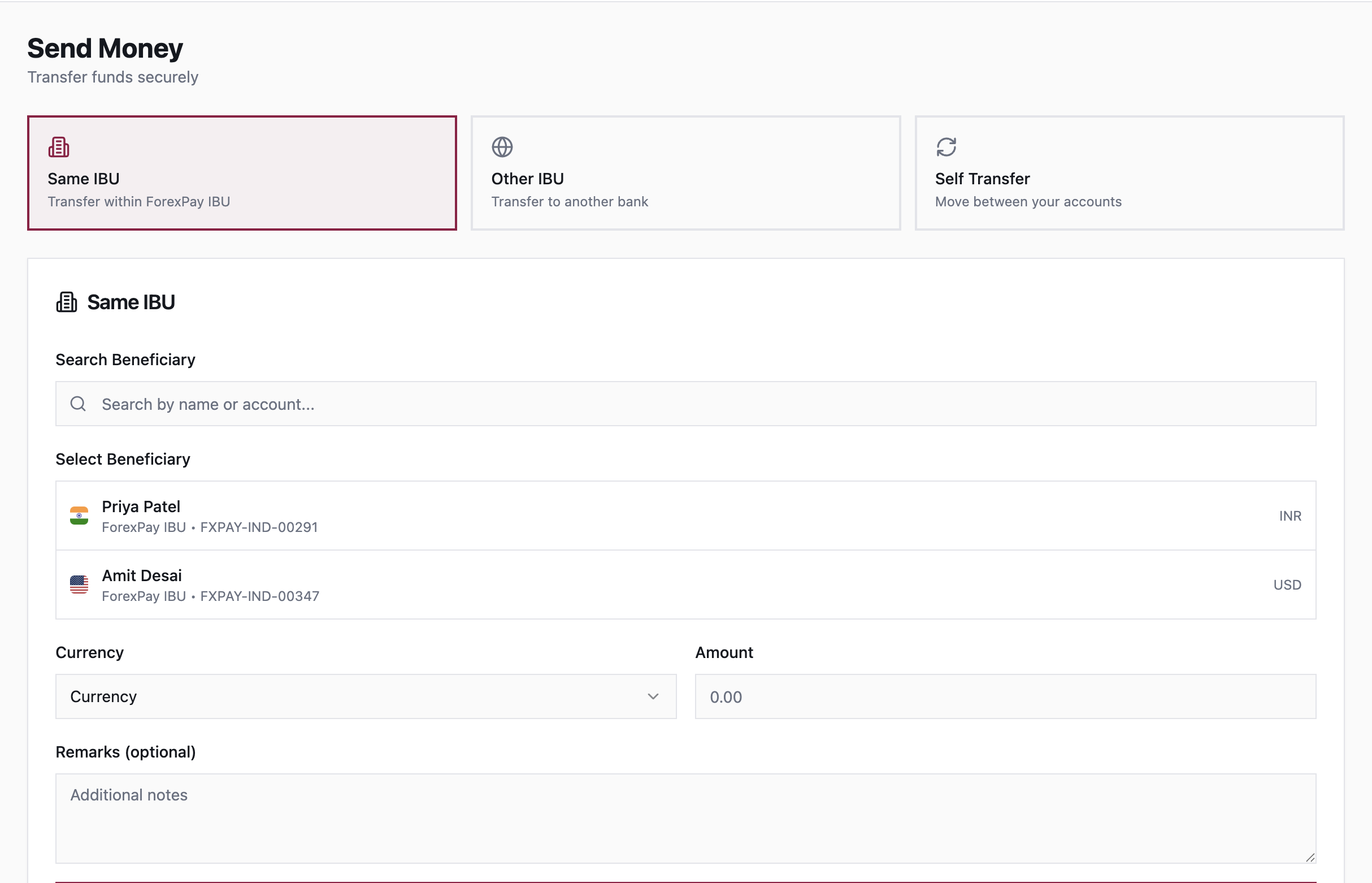Click the chevron arrow in Currency dropdown
This screenshot has height=883, width=1372.
pyautogui.click(x=653, y=696)
